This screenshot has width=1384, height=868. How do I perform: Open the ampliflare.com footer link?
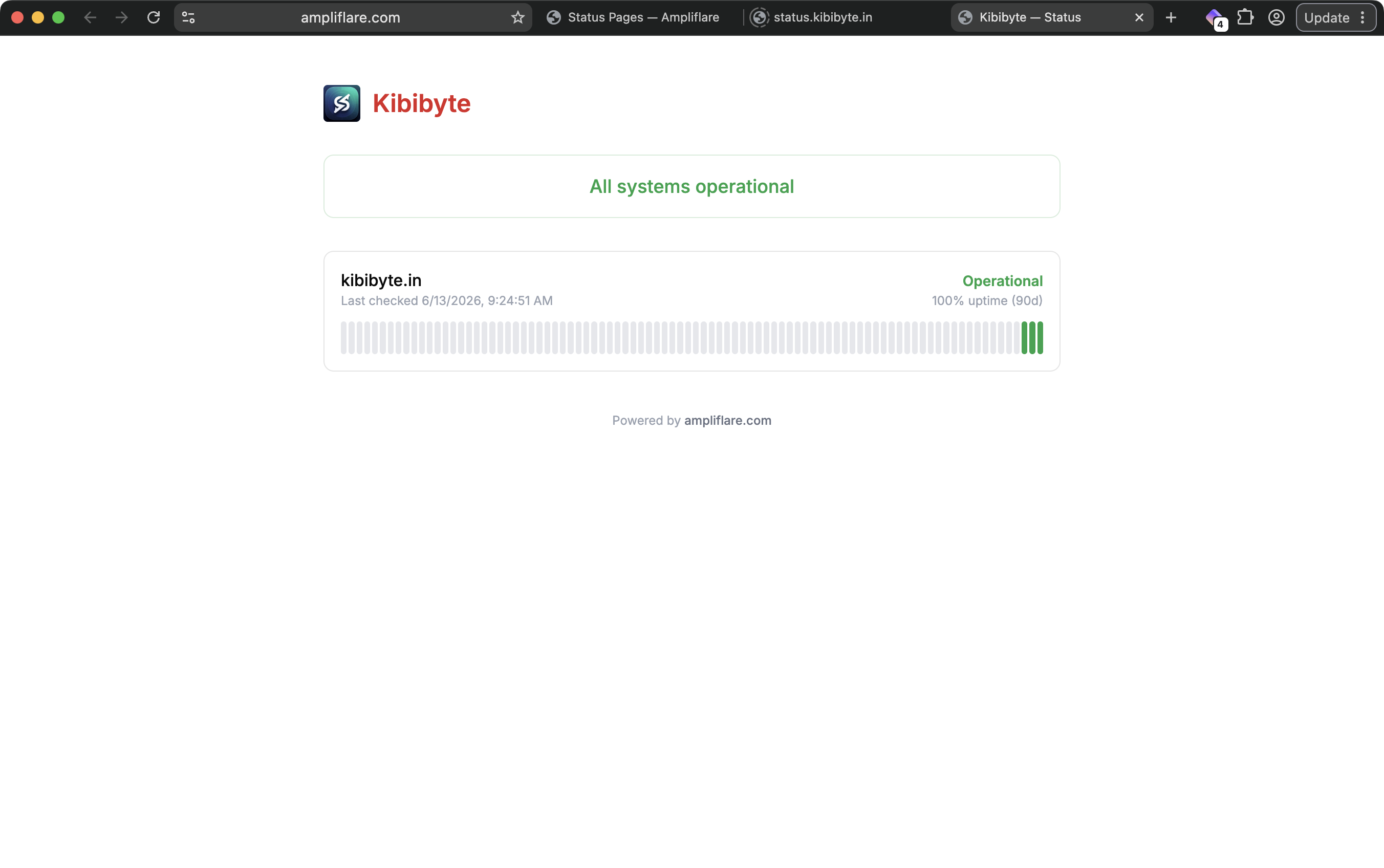tap(727, 420)
